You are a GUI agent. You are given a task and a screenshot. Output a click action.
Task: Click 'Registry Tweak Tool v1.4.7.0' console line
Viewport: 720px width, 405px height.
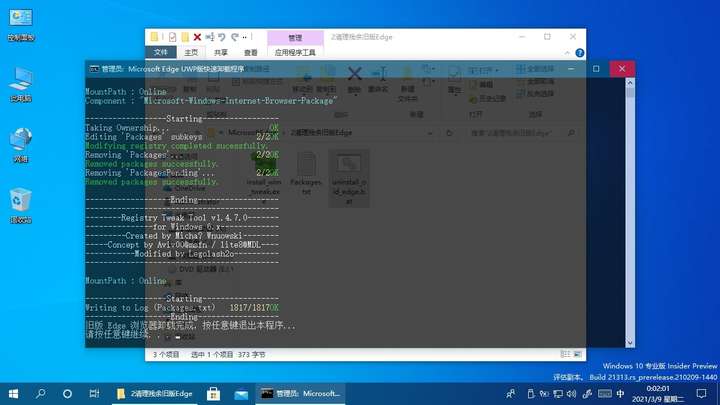[x=184, y=218]
